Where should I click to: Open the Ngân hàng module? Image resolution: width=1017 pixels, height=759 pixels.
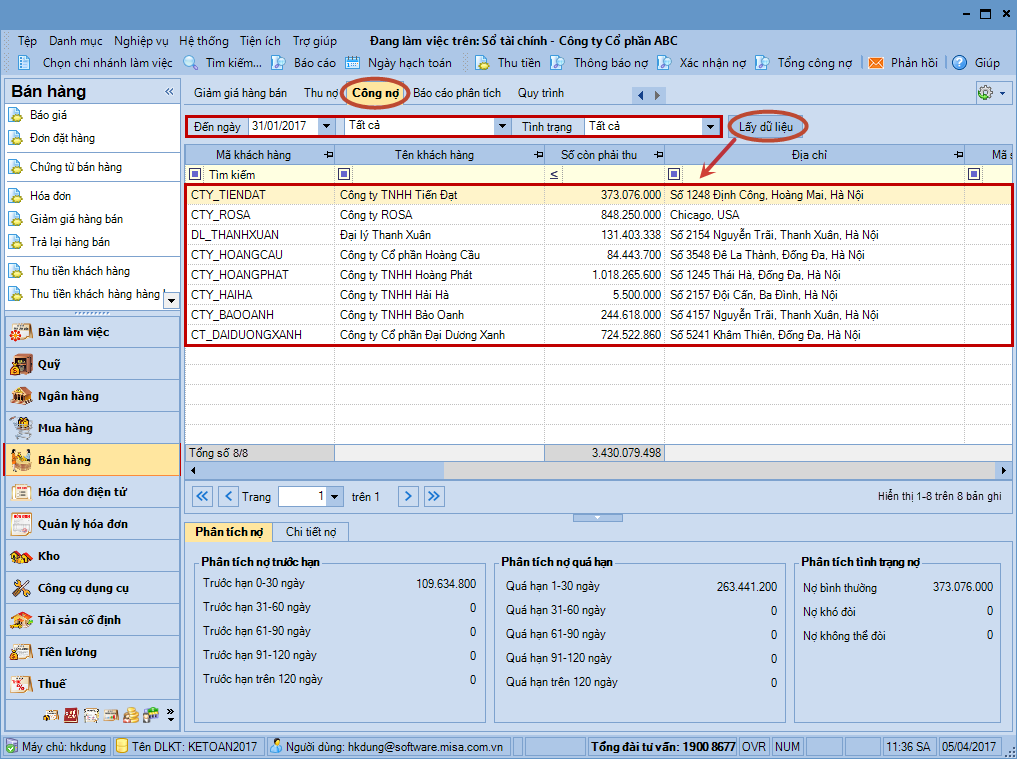[92, 396]
